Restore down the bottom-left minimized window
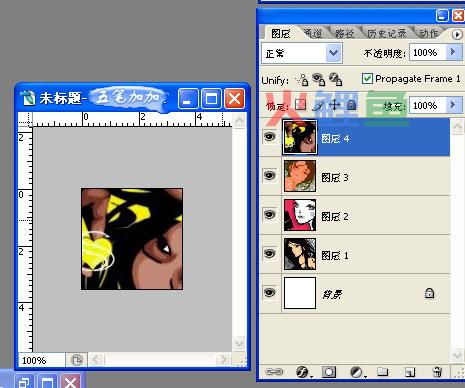This screenshot has height=388, width=465. (x=25, y=381)
